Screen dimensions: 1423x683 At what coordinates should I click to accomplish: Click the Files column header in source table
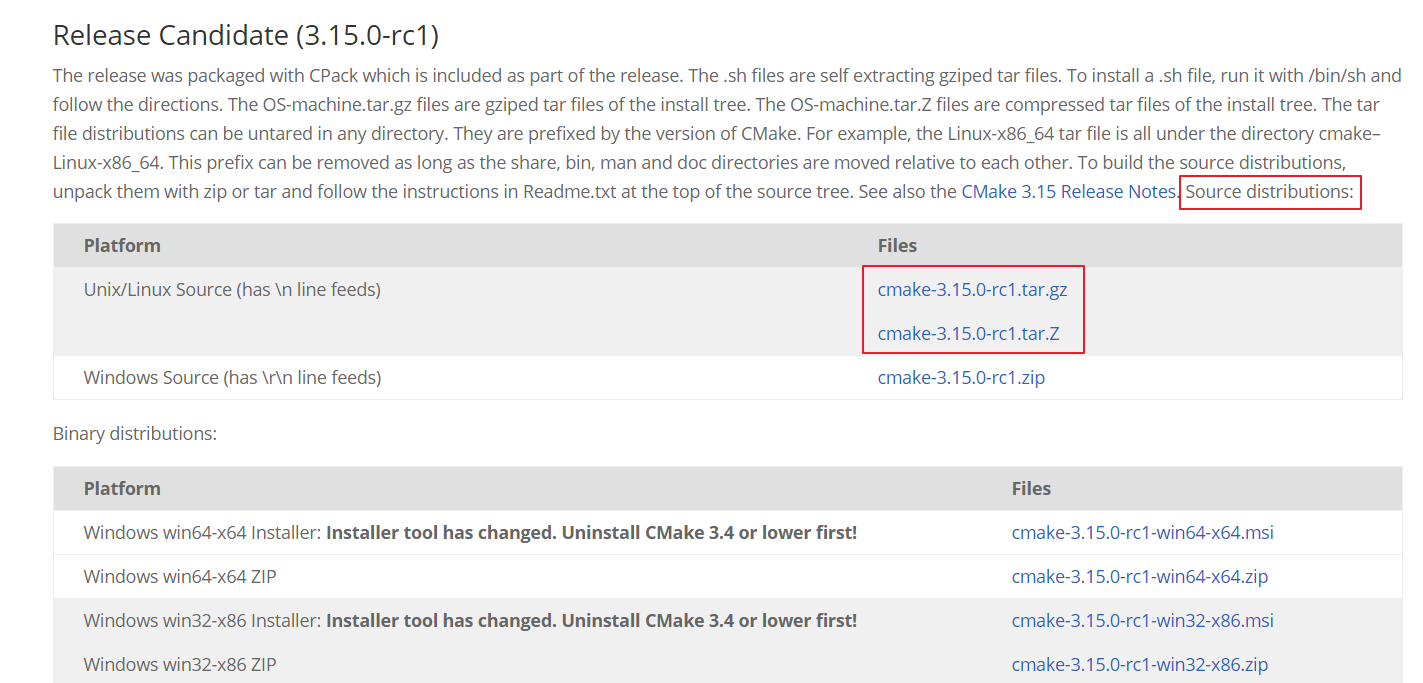point(897,245)
